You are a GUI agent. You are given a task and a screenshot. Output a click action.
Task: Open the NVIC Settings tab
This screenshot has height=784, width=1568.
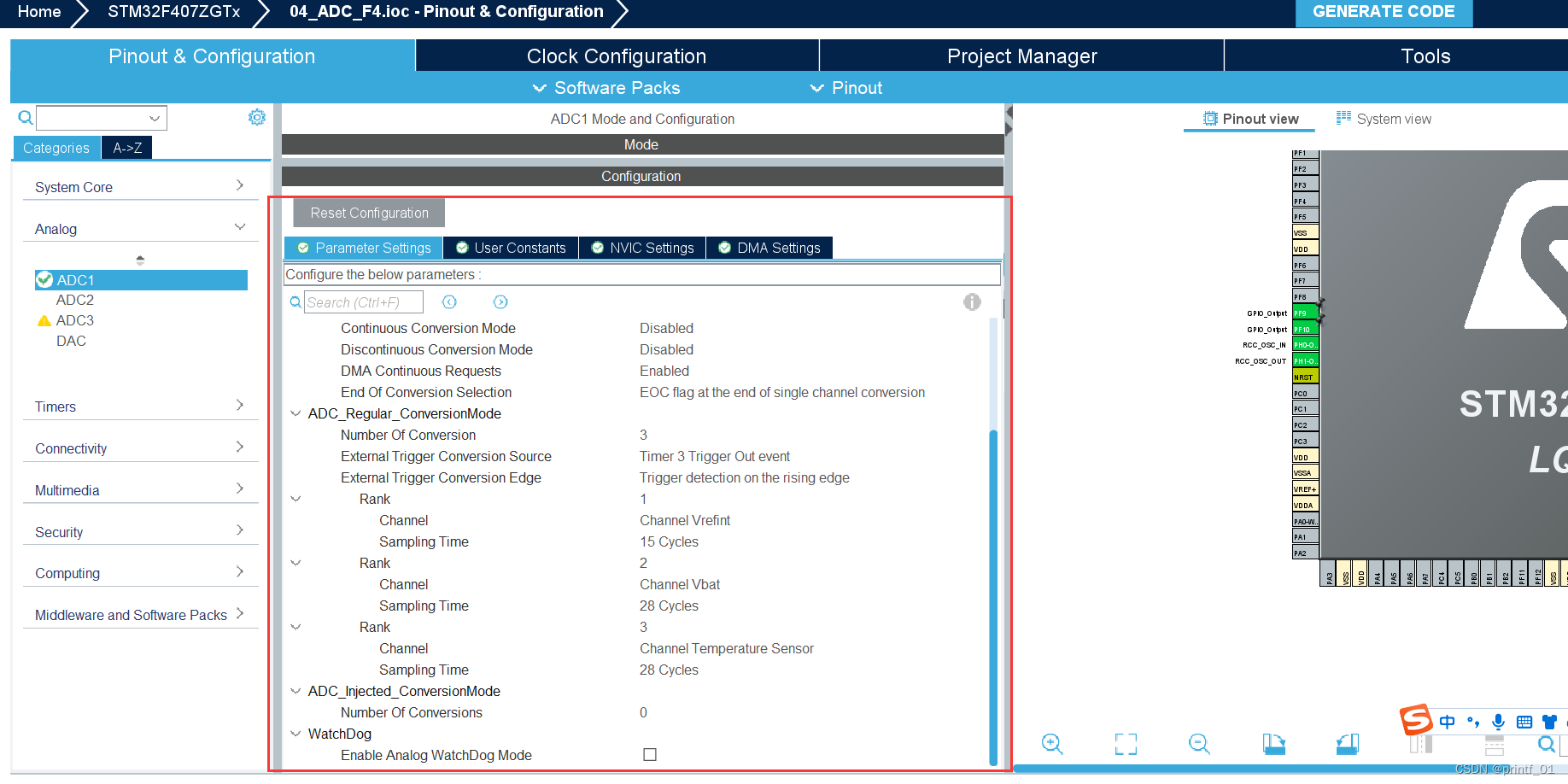[643, 248]
